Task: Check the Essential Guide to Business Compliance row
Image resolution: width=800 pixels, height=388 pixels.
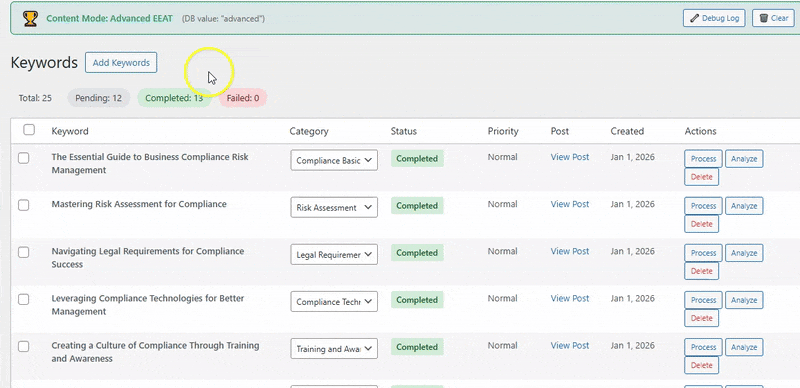Action: coord(23,158)
